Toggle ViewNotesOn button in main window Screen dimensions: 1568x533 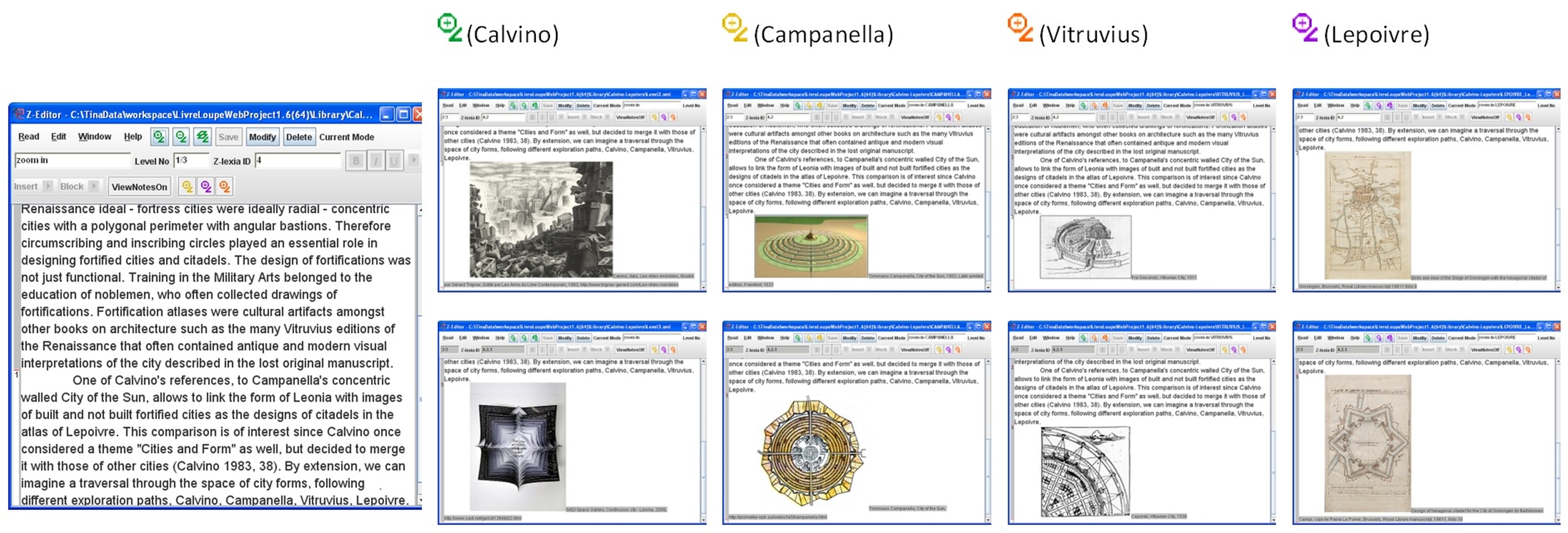point(139,187)
